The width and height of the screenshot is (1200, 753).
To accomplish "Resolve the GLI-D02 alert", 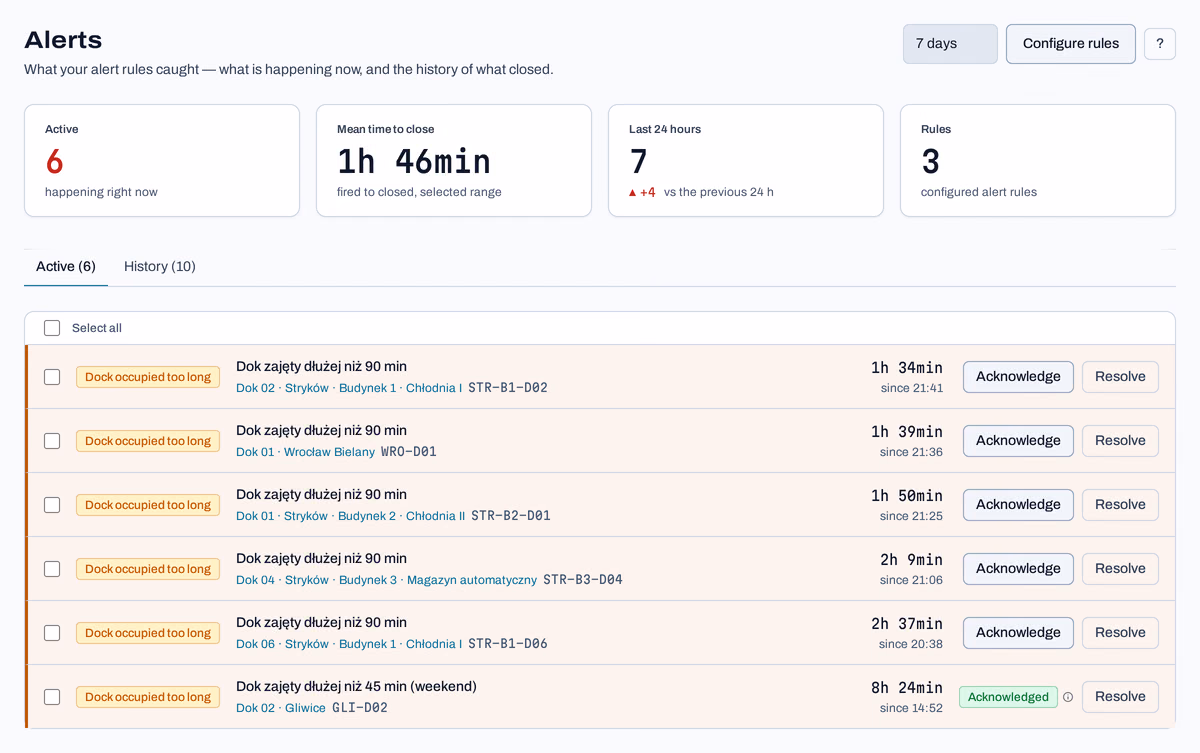I will point(1120,697).
